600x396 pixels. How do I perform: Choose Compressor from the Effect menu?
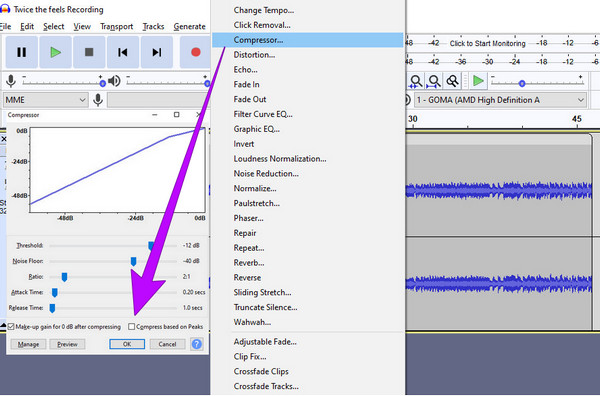(x=308, y=40)
